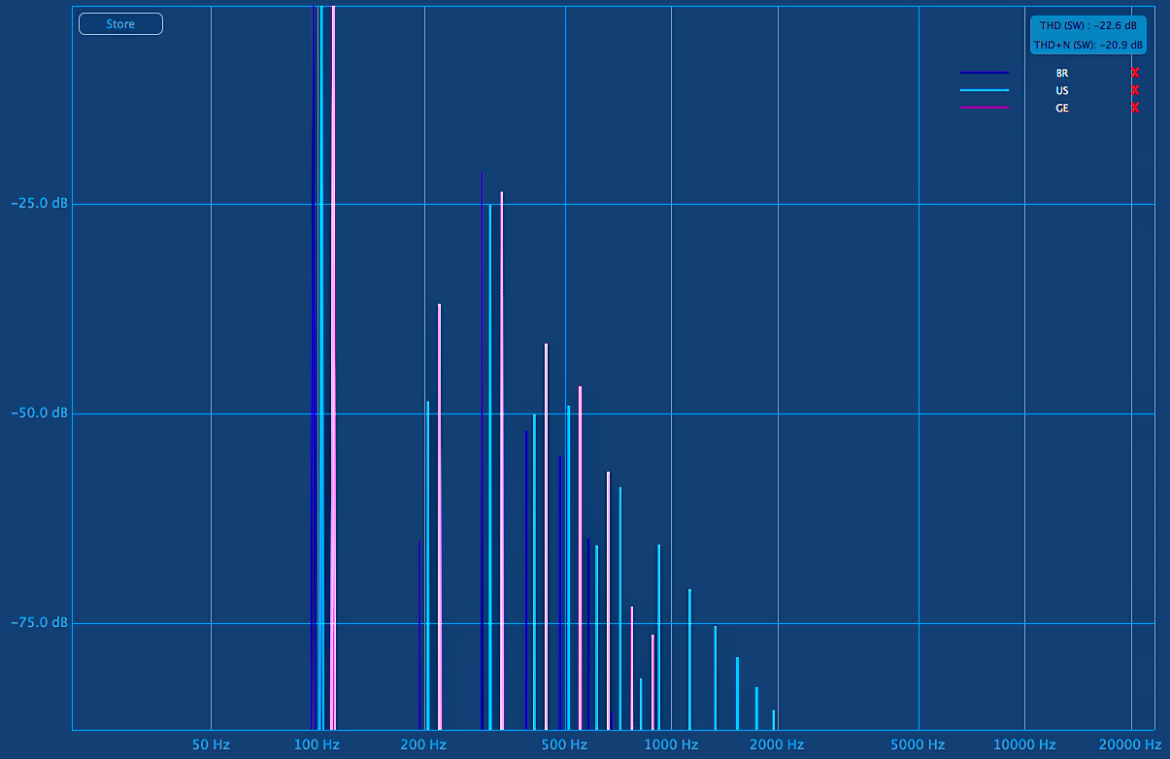Remove the GE trace with its red X
1170x759 pixels.
(x=1135, y=108)
